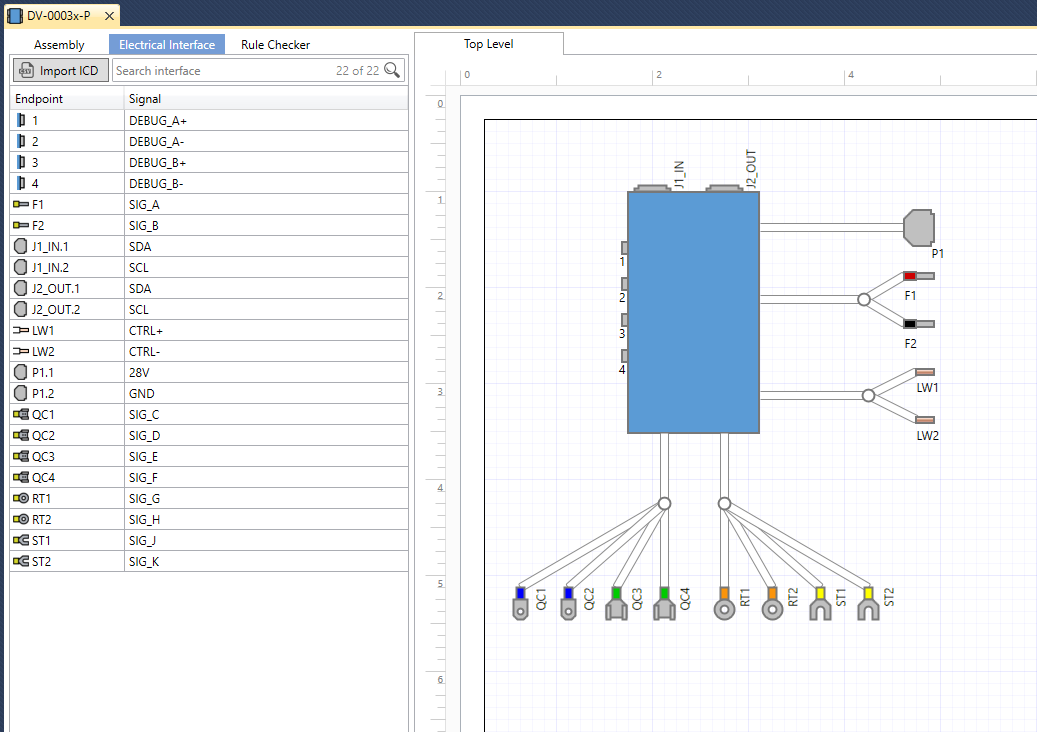
Task: Select the J1_IN connector on device top
Action: pos(650,188)
